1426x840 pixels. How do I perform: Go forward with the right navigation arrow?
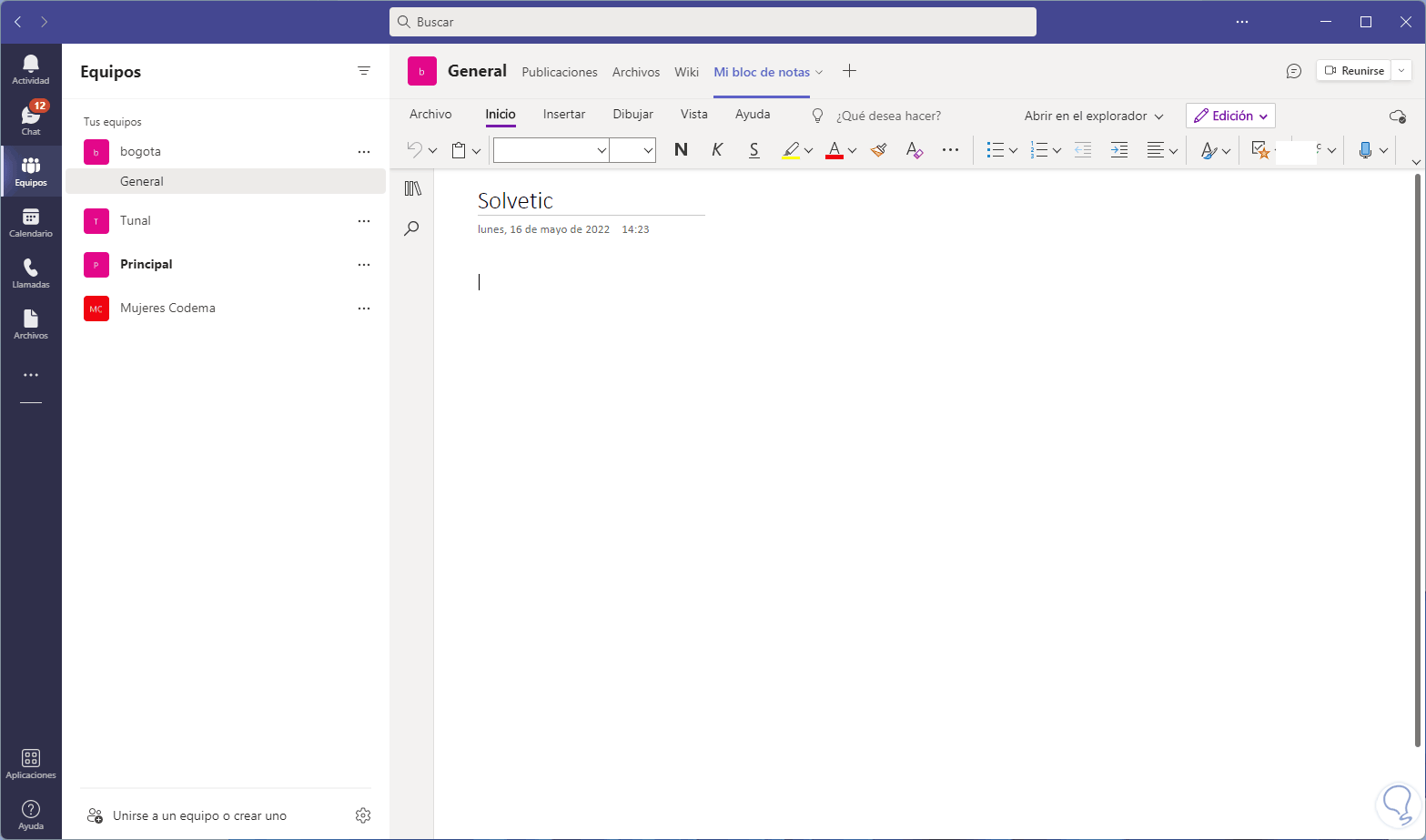pyautogui.click(x=45, y=22)
